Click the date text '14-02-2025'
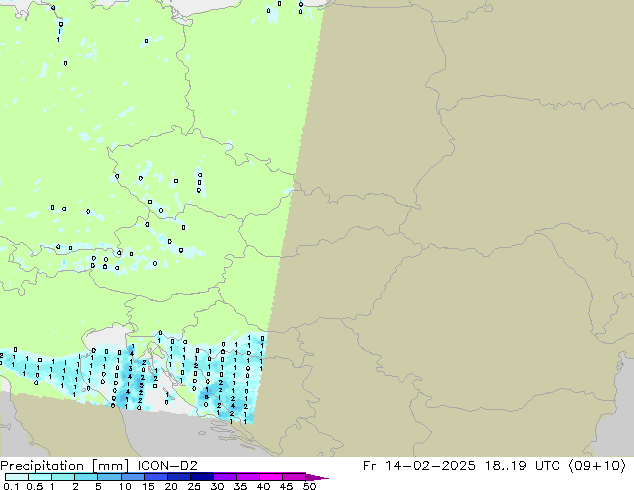Image resolution: width=634 pixels, height=490 pixels. click(x=430, y=466)
